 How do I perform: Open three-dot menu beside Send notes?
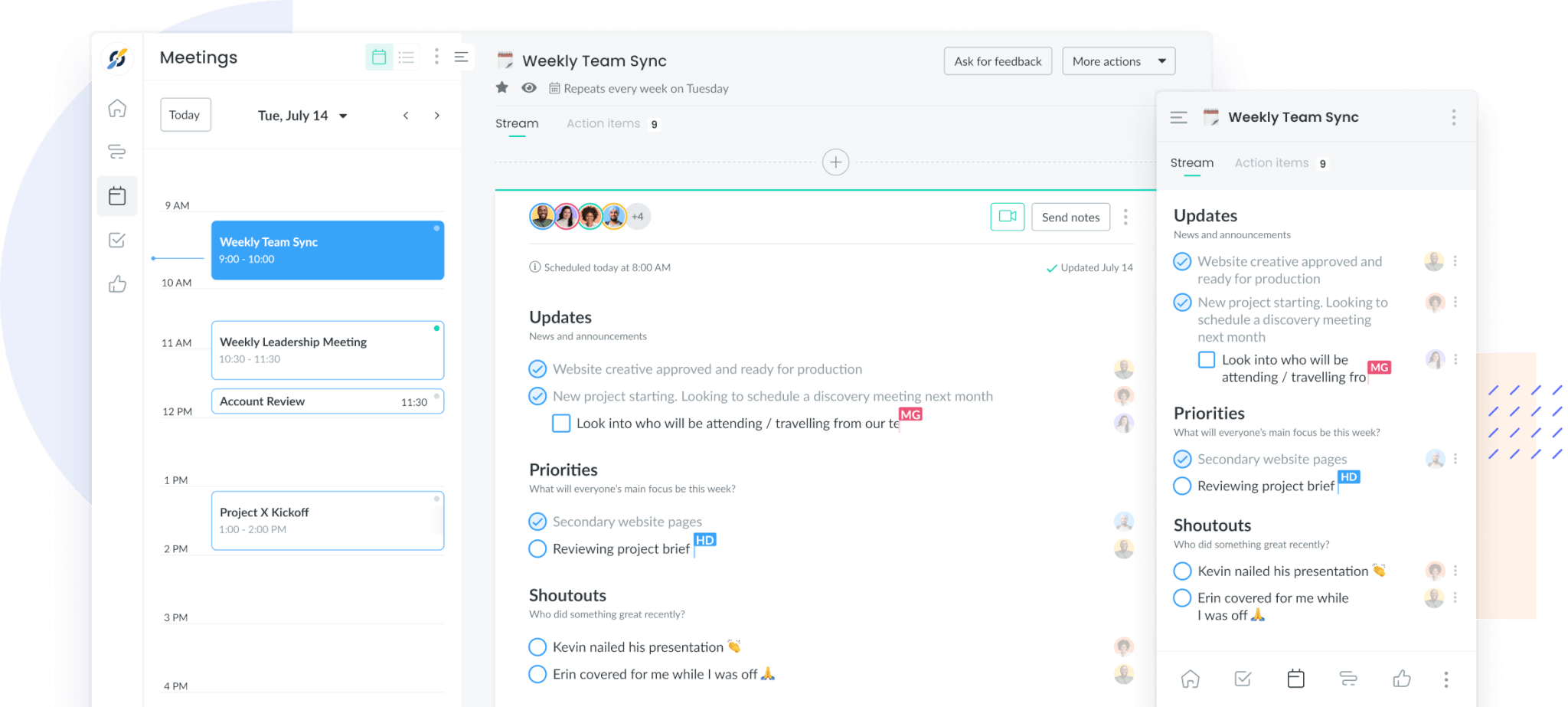[x=1125, y=217]
